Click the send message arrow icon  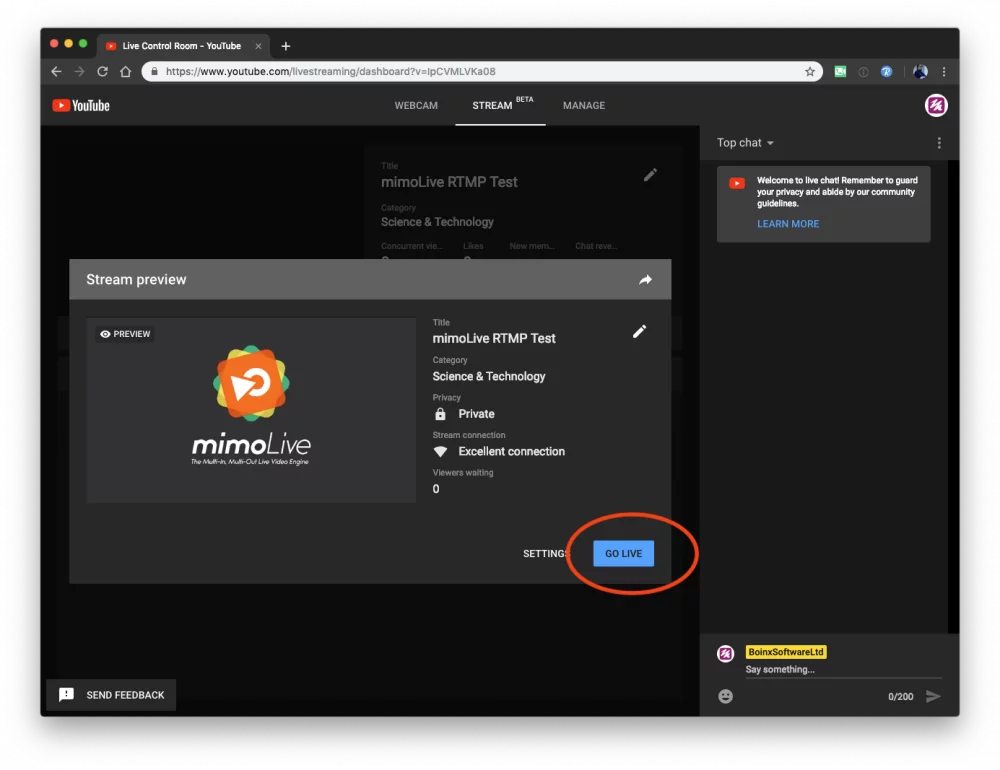(933, 696)
